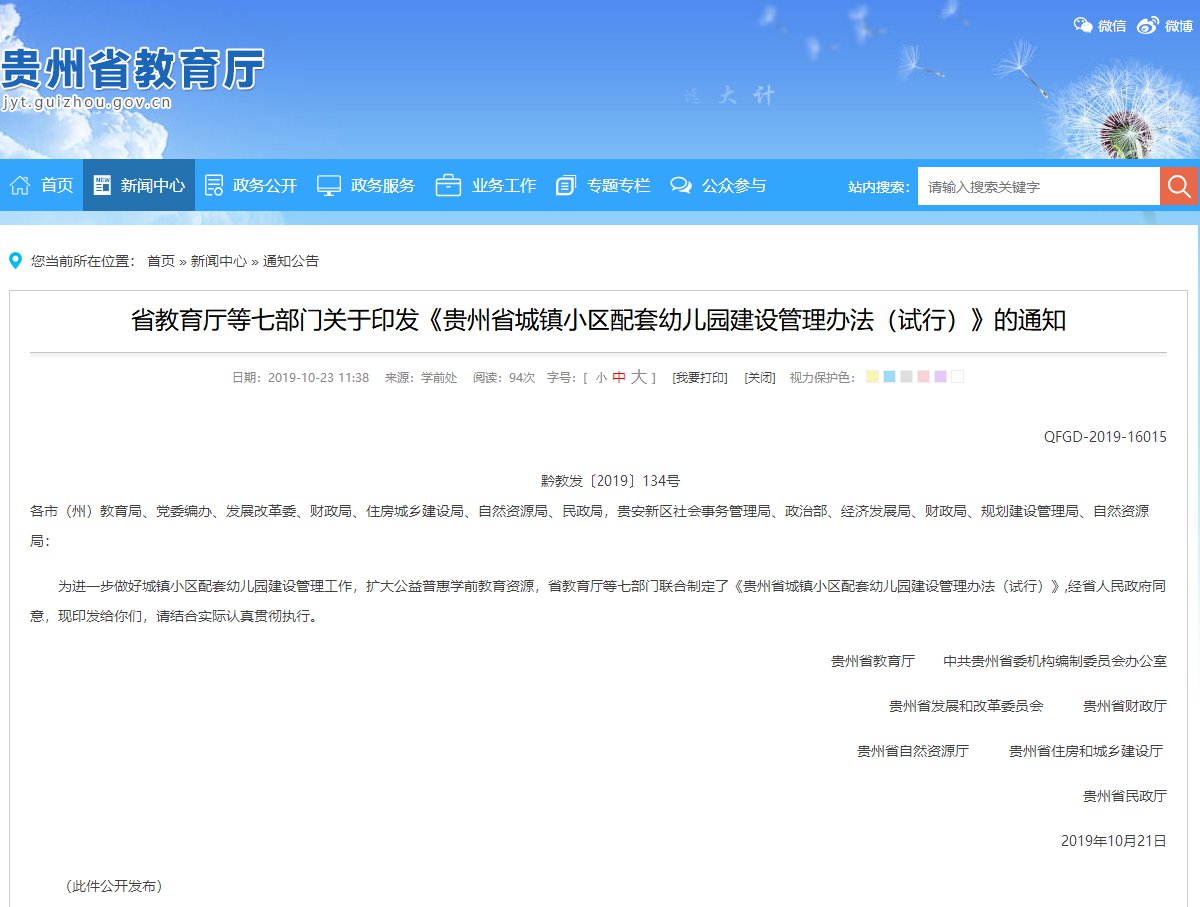Click the read count 阅读：94次

point(504,378)
